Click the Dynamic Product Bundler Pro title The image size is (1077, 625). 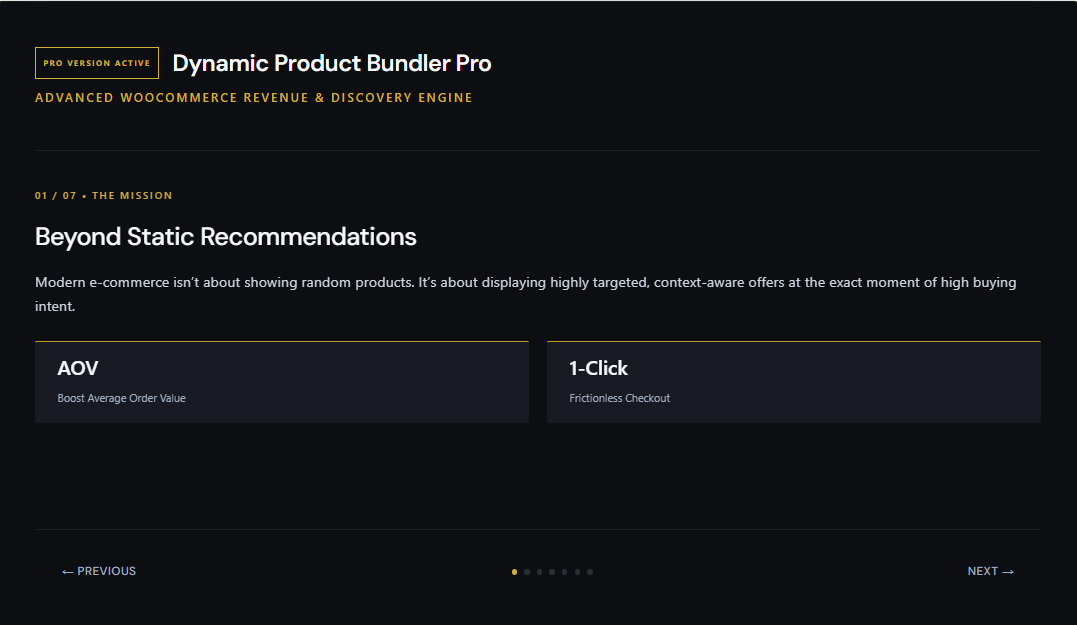coord(332,63)
